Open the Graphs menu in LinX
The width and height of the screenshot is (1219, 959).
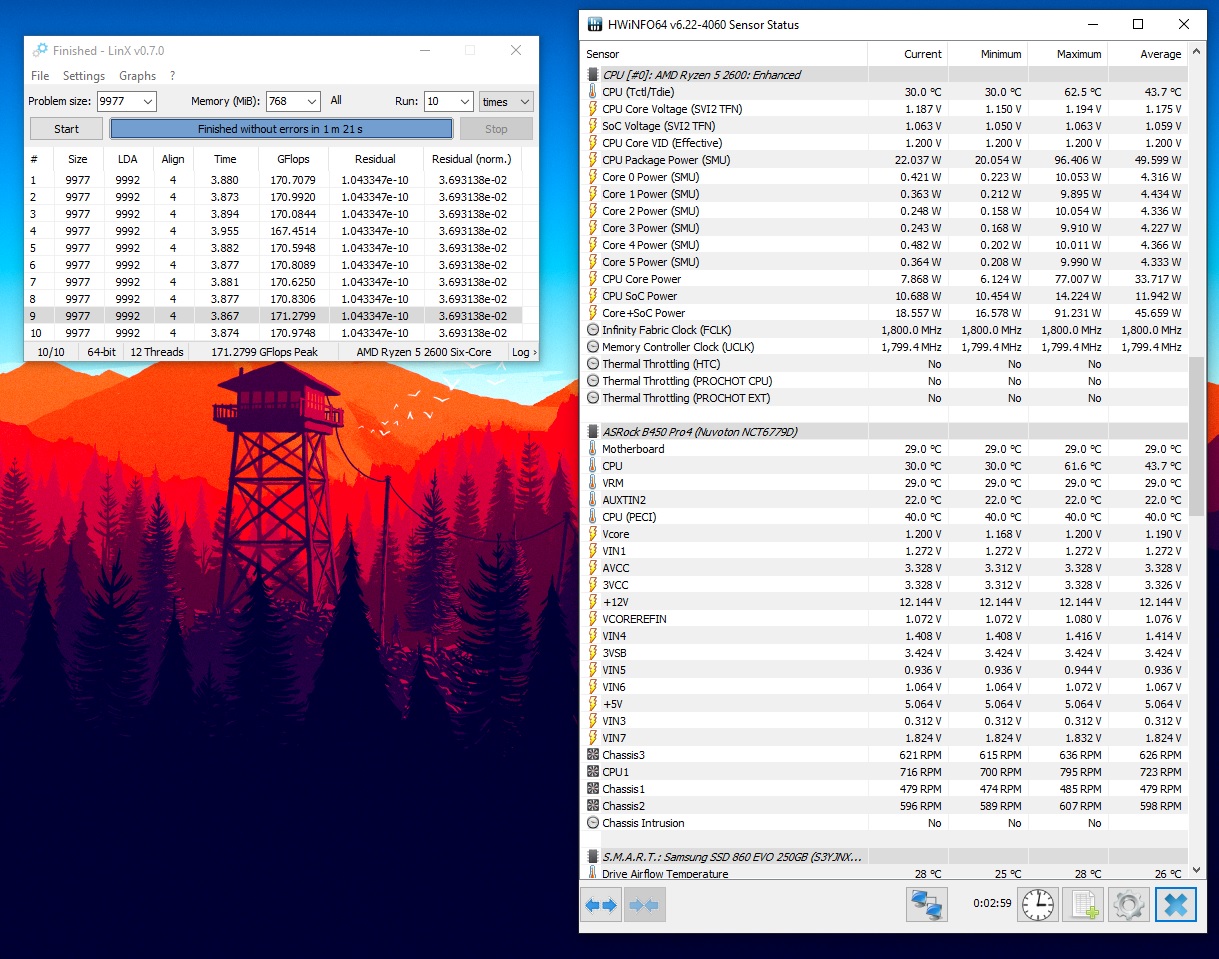point(138,76)
